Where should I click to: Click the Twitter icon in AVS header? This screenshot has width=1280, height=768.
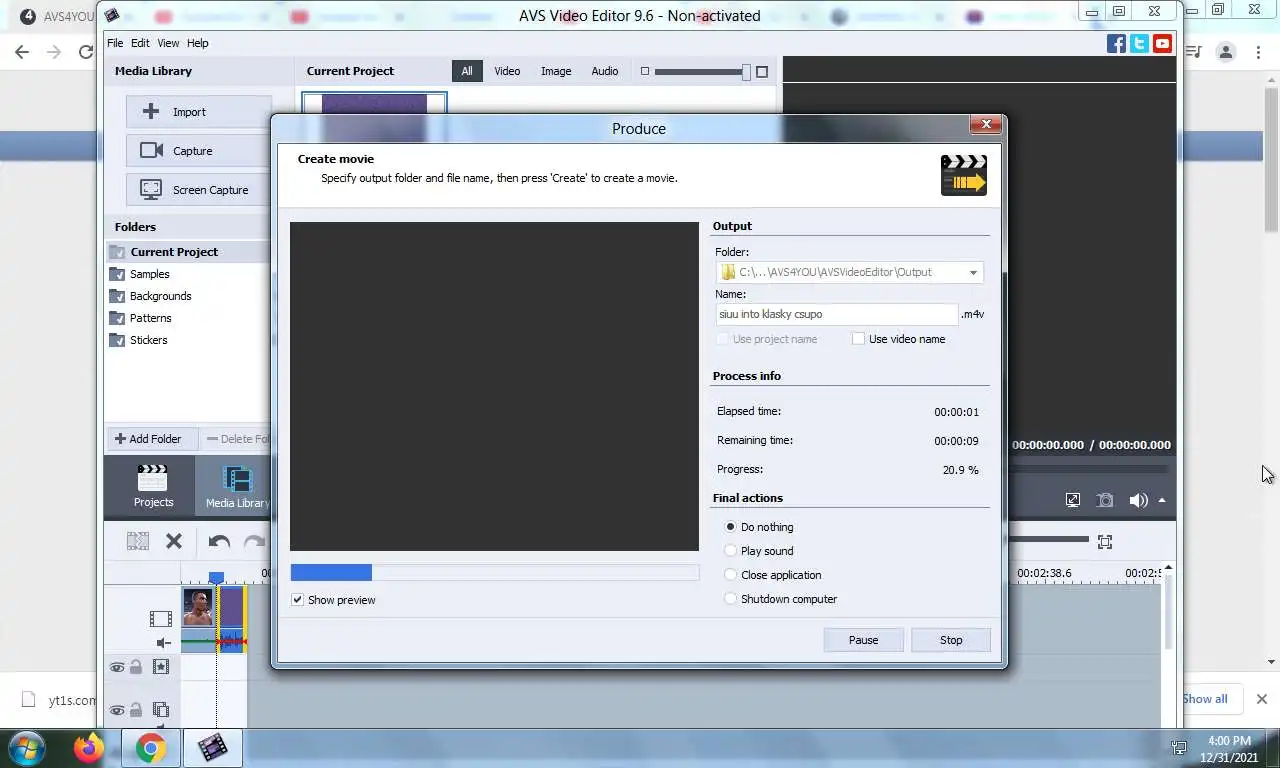tap(1139, 43)
